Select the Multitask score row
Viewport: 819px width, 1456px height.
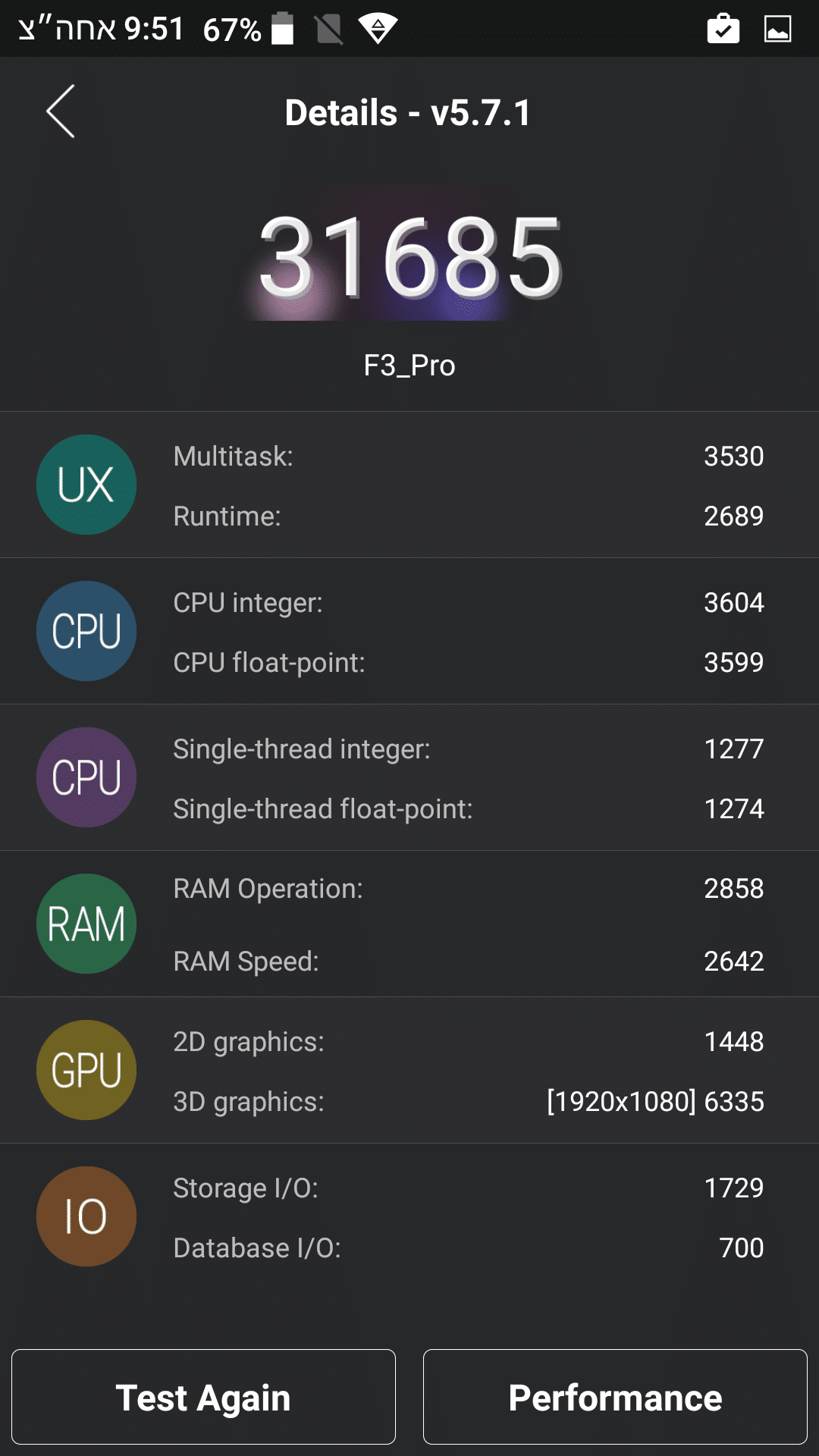(x=468, y=457)
